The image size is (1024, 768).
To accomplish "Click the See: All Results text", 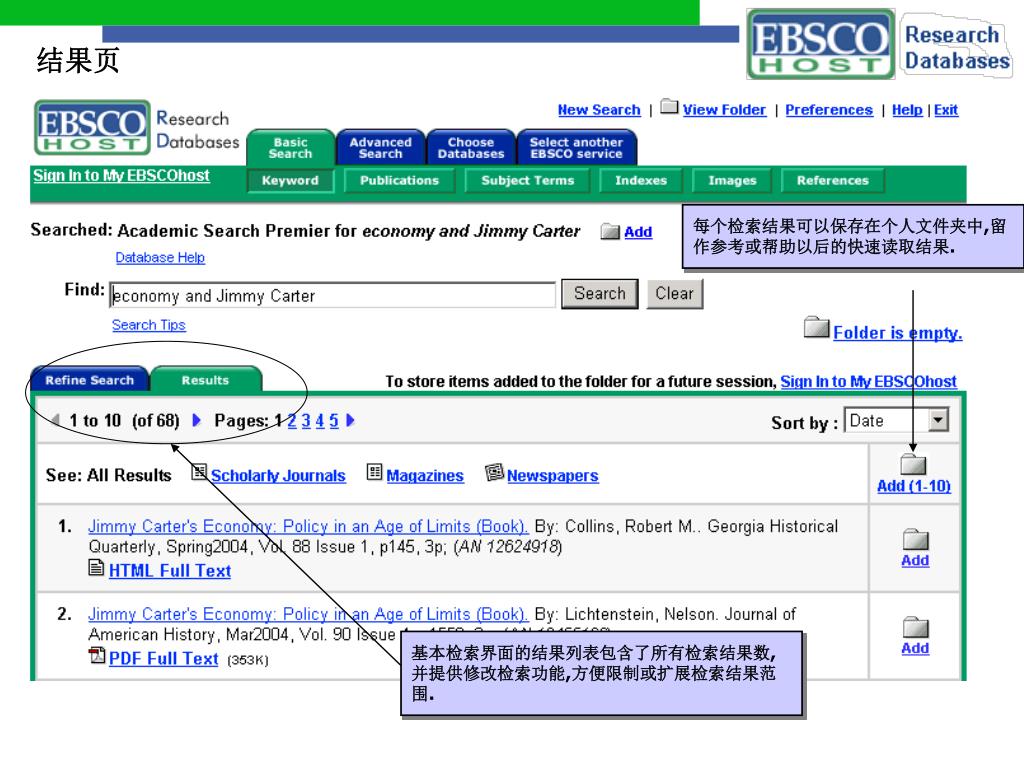I will pos(108,475).
